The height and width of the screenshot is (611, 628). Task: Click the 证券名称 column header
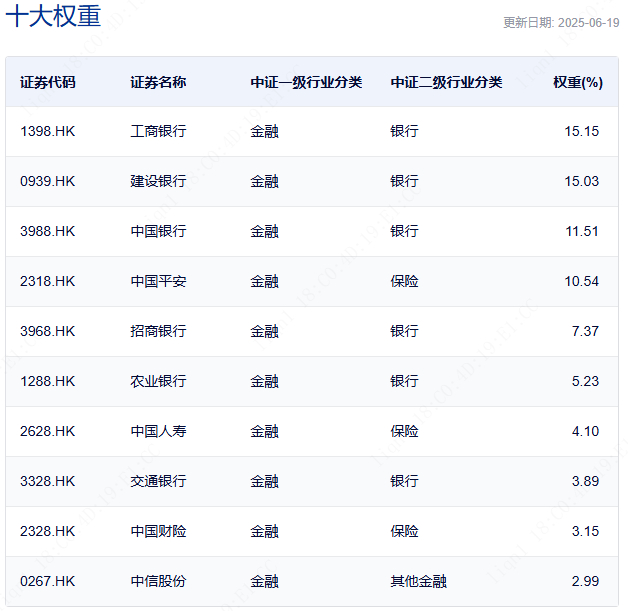pos(158,82)
